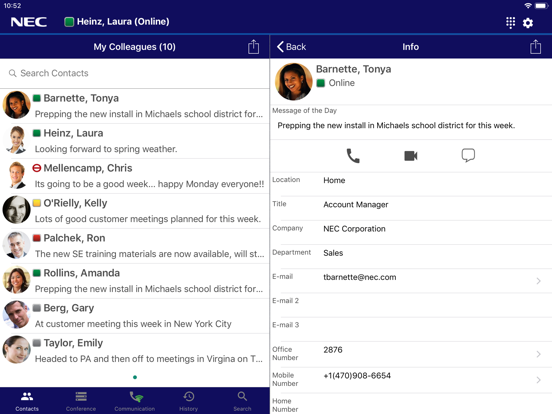Screen dimensions: 552x414
Task: Go Back from the Info panel
Action: pos(291,46)
